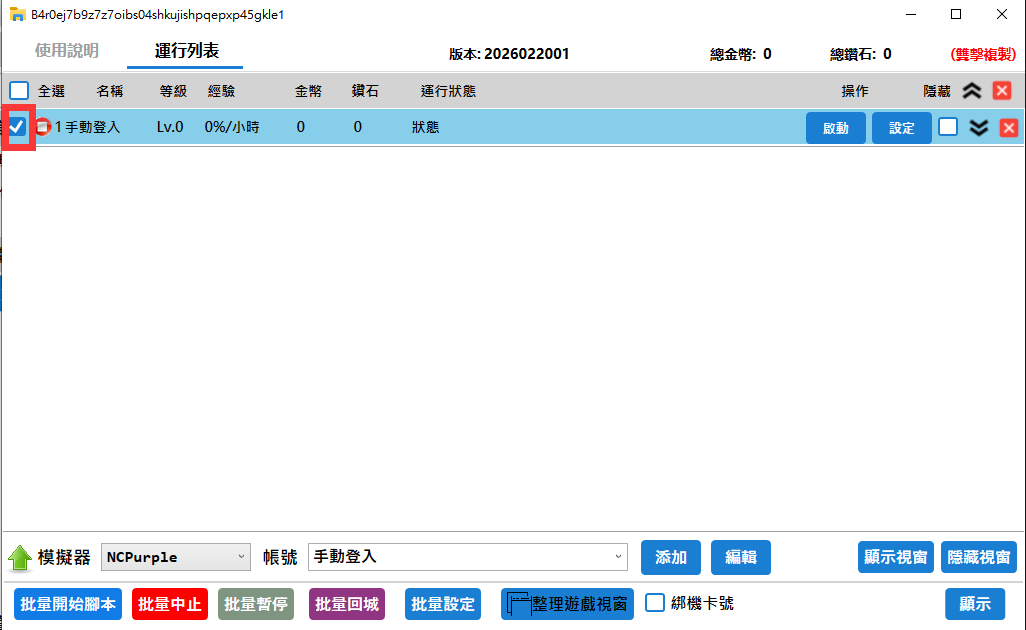Uncheck the row 1 selection checkbox
The height and width of the screenshot is (630, 1026).
[18, 127]
